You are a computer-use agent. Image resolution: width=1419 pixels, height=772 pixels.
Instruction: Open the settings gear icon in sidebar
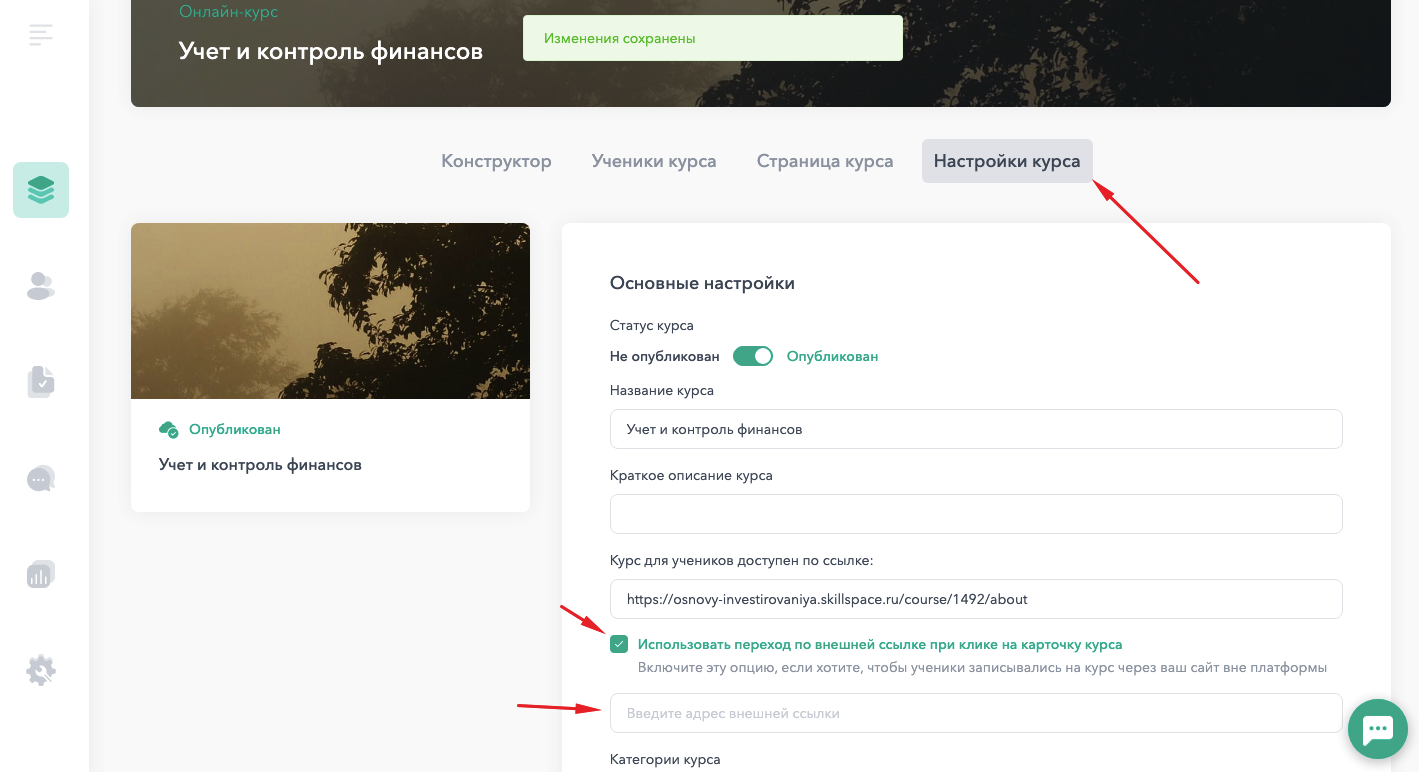click(x=41, y=670)
